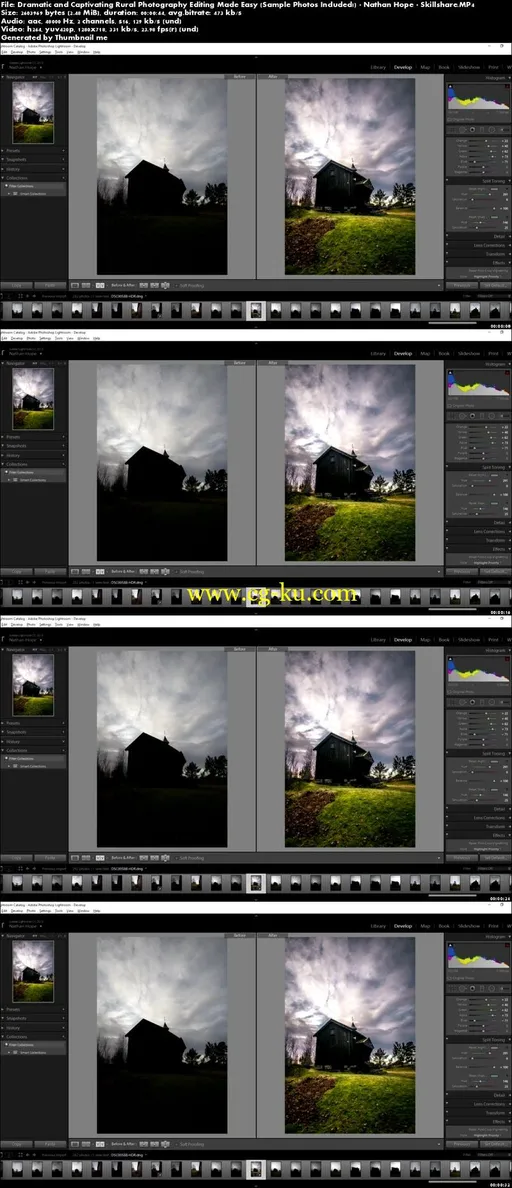Toggle the shadow clipping indicator in the 00:00:16 frame histogram
512x1188 pixels.
[x=450, y=373]
